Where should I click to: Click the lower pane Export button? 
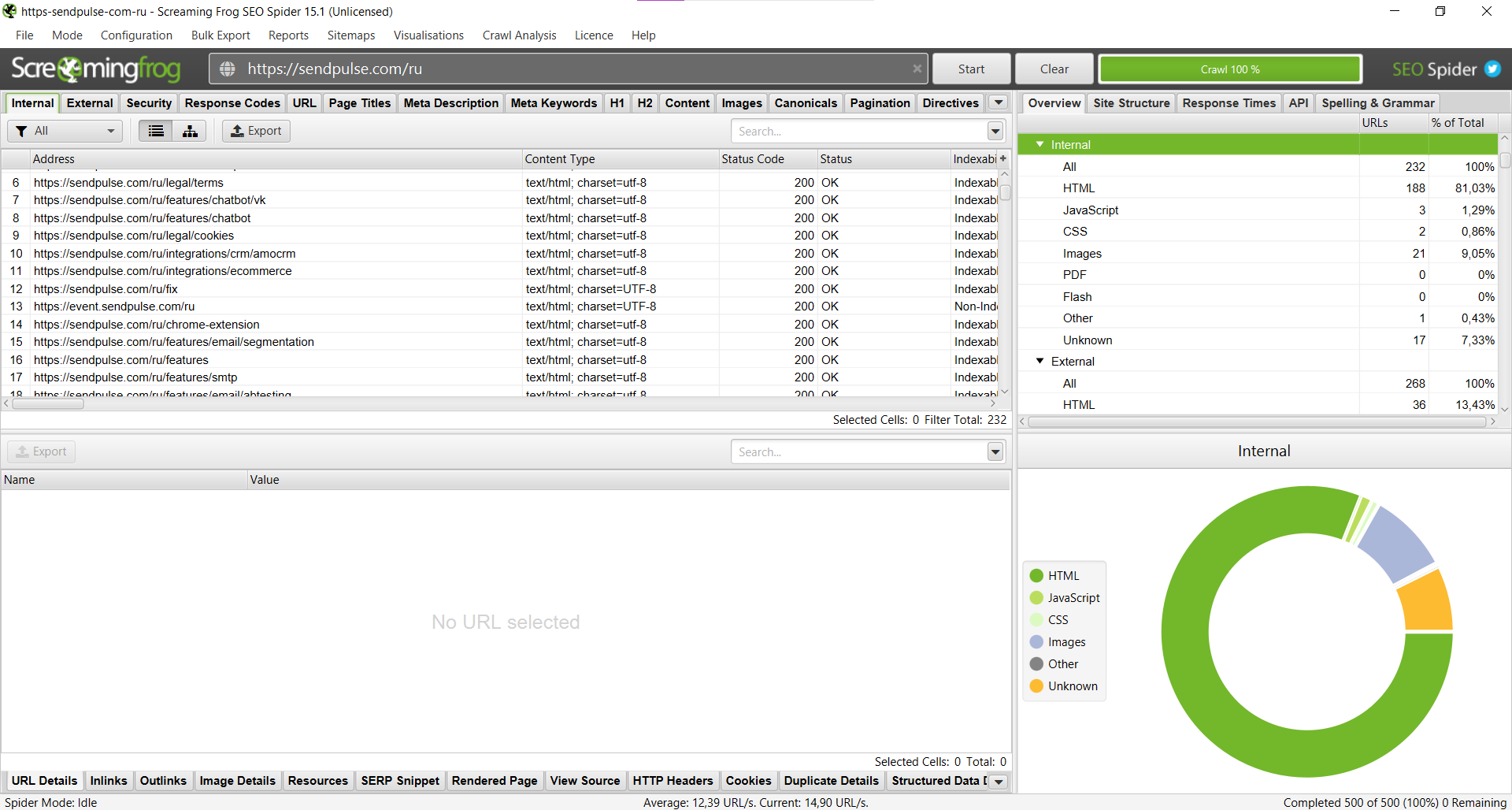[x=42, y=451]
